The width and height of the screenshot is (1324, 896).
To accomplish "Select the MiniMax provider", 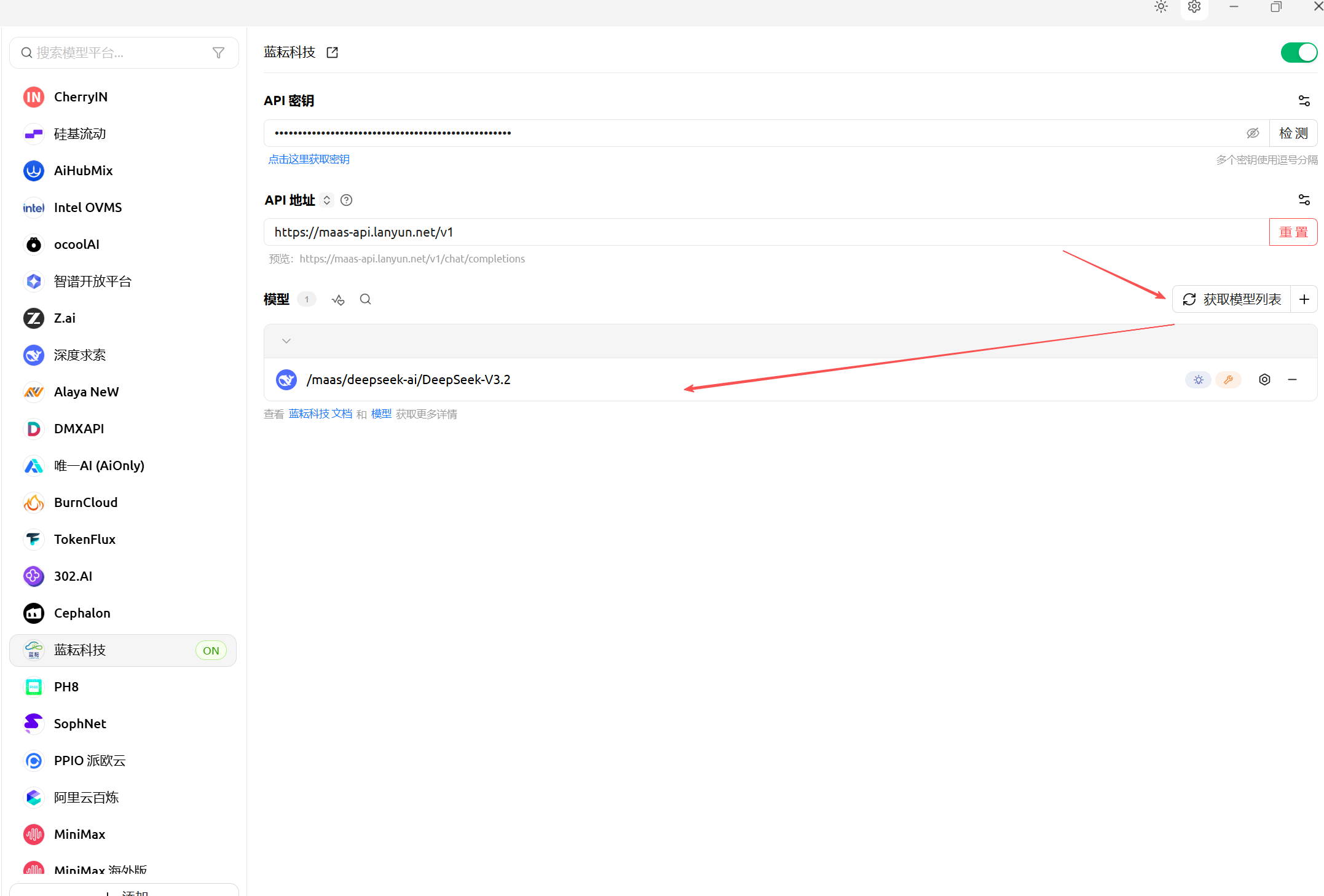I will coord(123,835).
